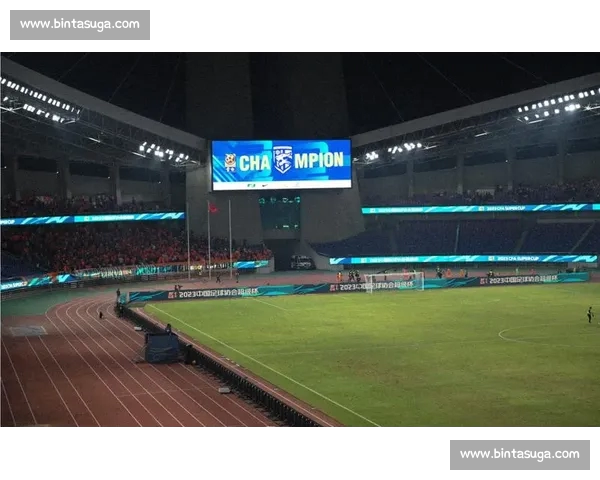The image size is (600, 480).
Task: Click the small dark display below the main scoreboard
Action: click(280, 214)
